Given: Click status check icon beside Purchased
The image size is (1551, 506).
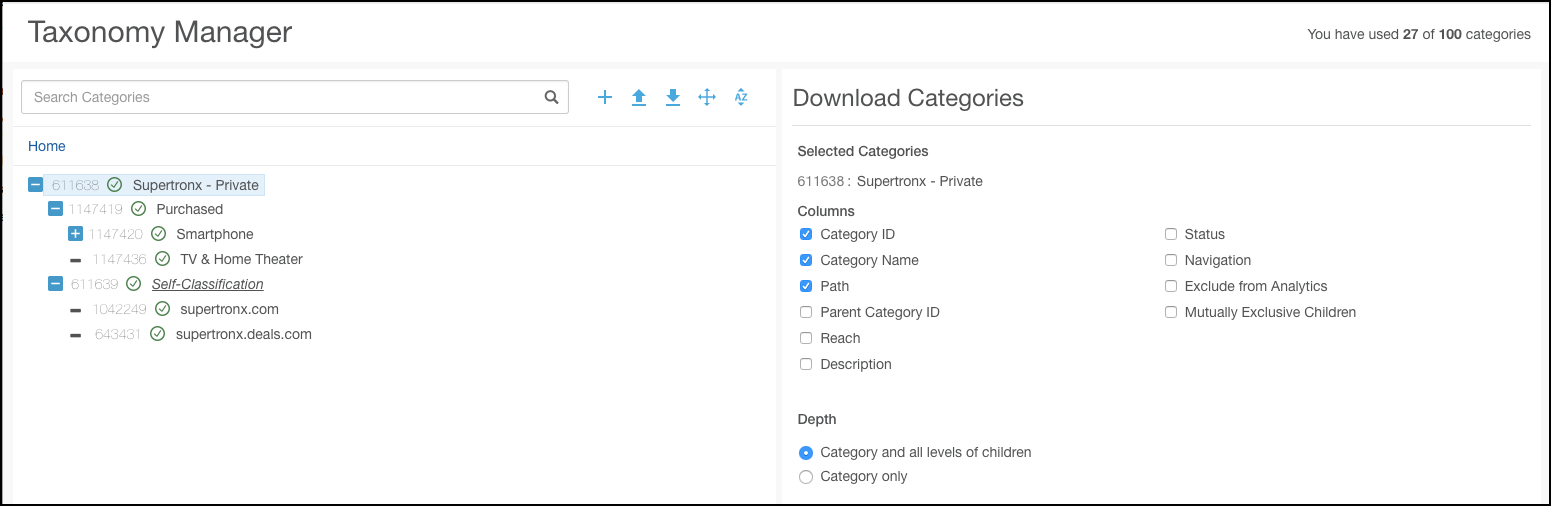Looking at the screenshot, I should click(x=138, y=209).
